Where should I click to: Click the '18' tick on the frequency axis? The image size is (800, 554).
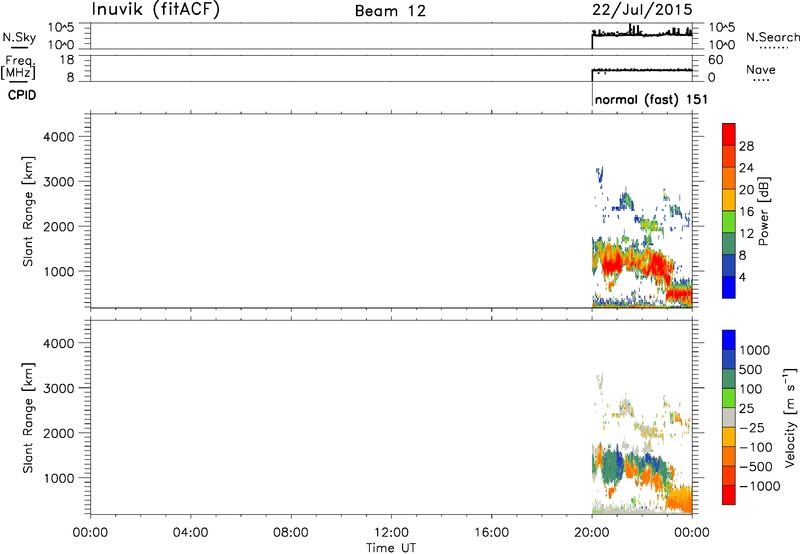68,60
